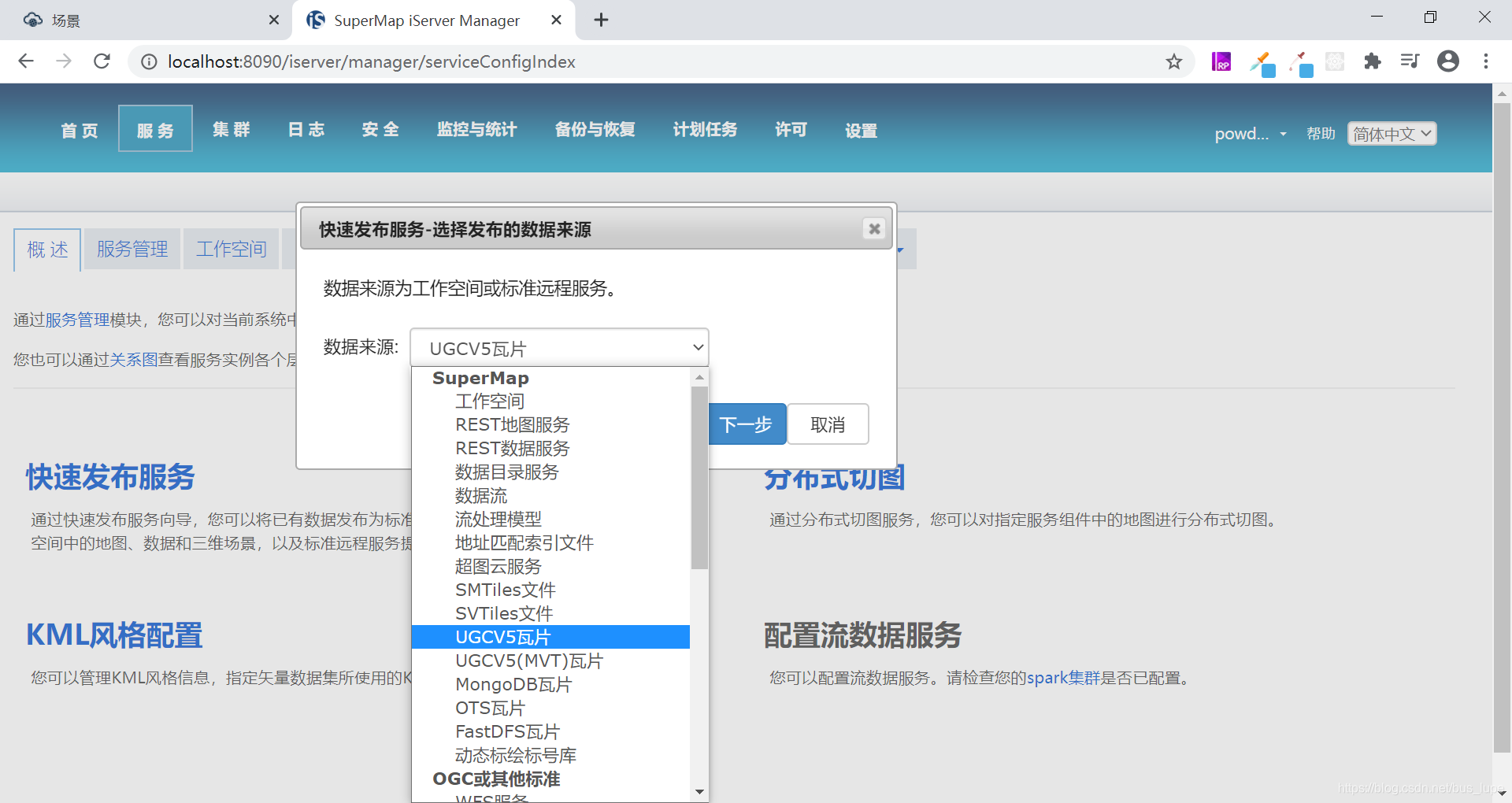The height and width of the screenshot is (803, 1512).
Task: Select MongoDB瓦片 option
Action: pos(550,685)
